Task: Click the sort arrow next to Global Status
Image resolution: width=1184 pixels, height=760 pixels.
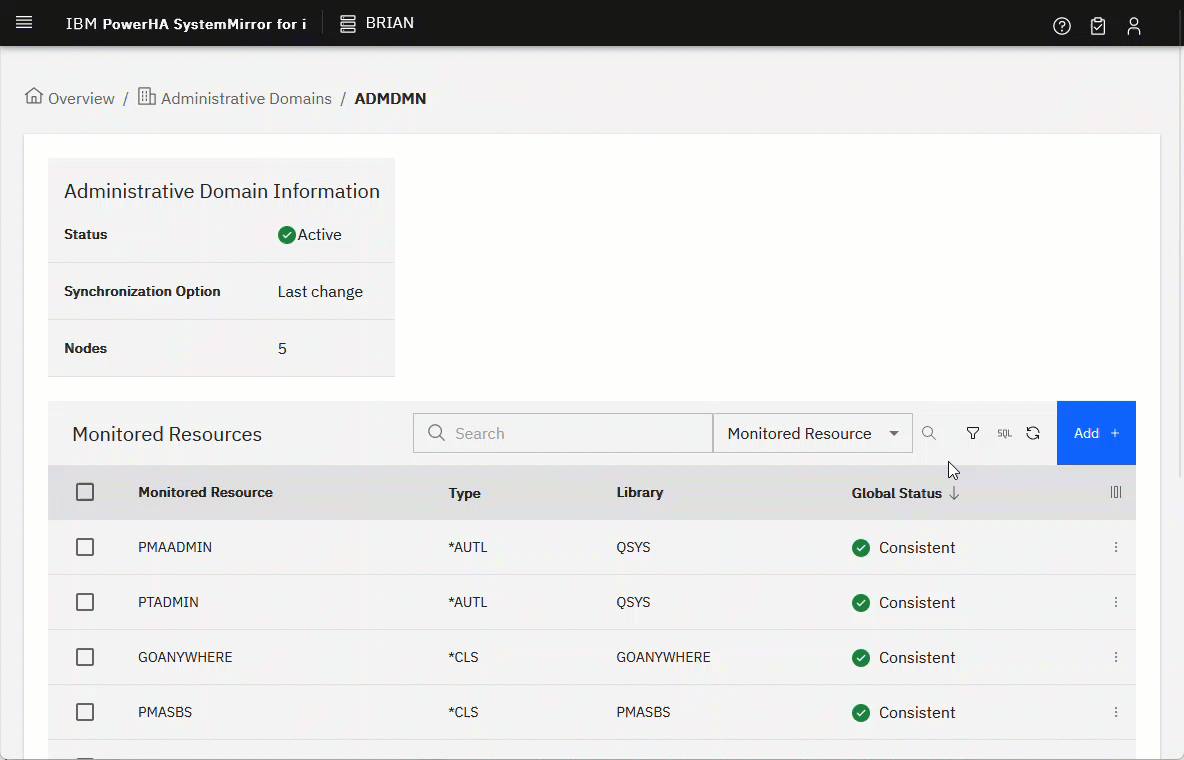Action: (954, 493)
